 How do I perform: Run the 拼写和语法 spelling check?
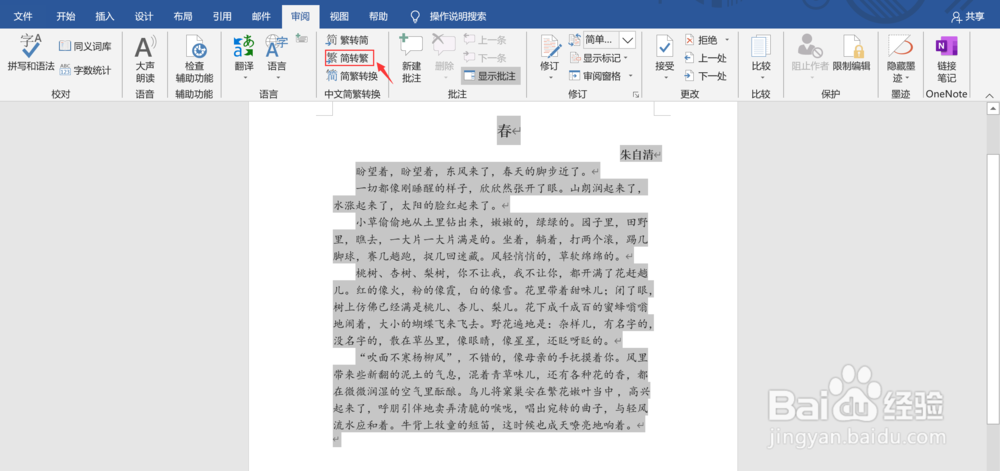click(x=31, y=52)
